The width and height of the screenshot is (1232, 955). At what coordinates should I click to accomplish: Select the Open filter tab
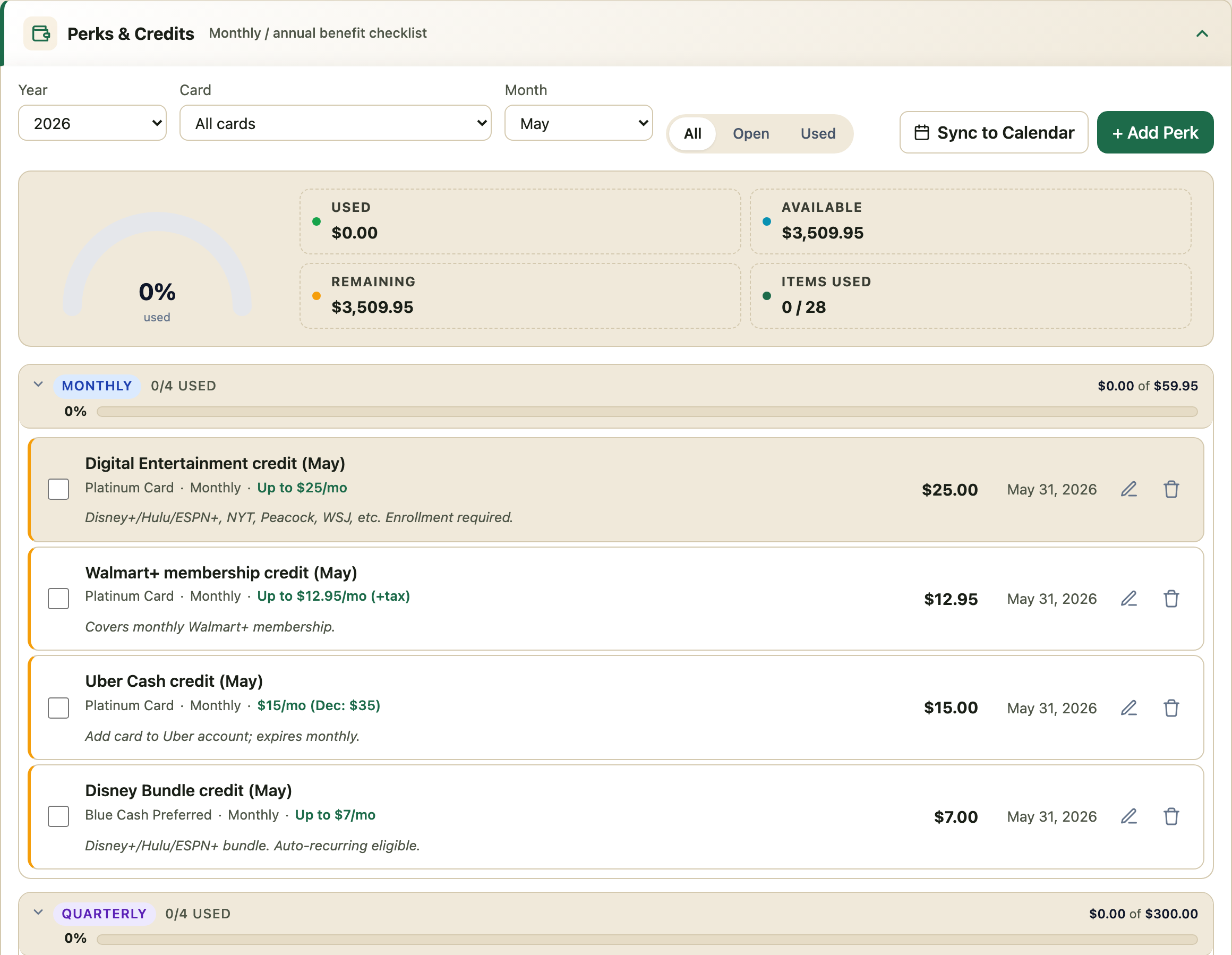point(751,134)
